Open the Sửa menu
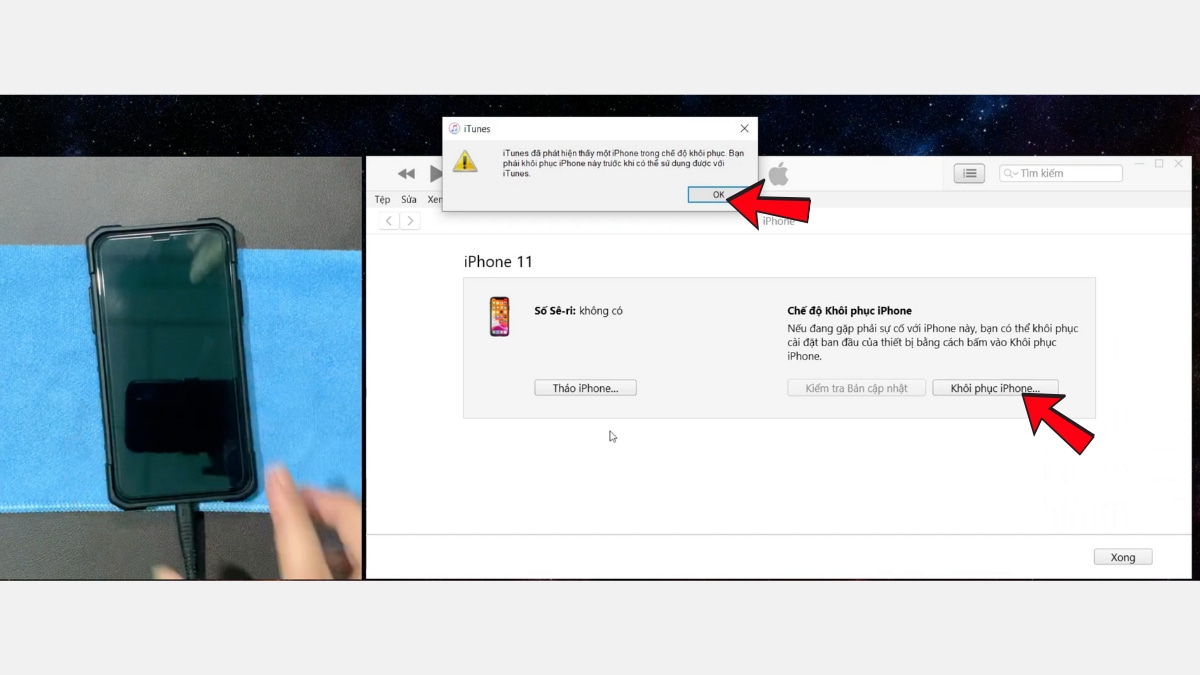Screen dimensions: 1200x675 (409, 200)
